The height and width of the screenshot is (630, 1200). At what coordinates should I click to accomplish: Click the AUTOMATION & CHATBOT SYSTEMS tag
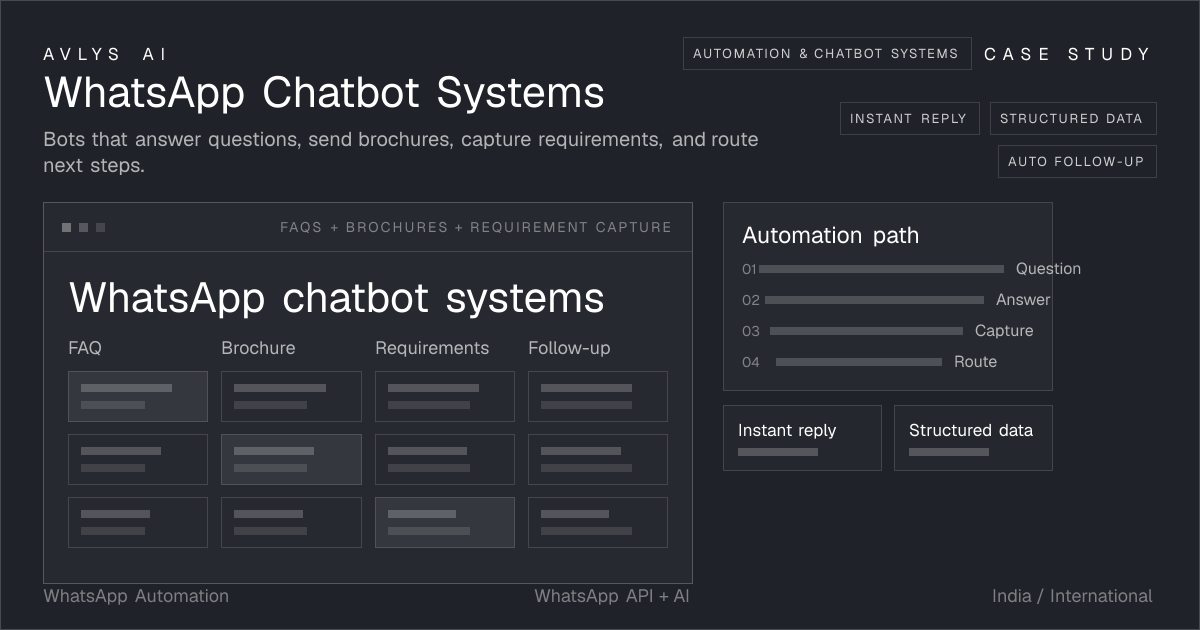point(827,54)
